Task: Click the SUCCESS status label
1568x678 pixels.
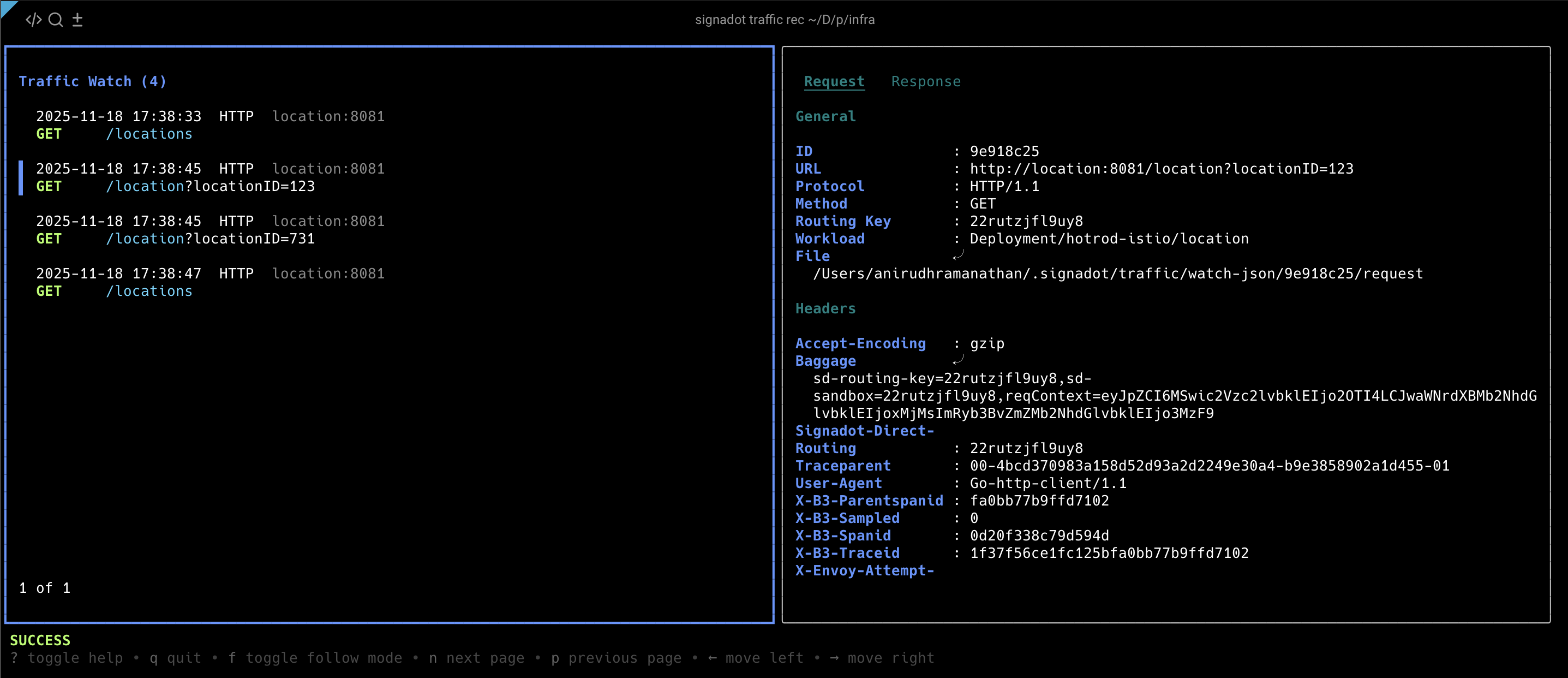Action: coord(40,640)
